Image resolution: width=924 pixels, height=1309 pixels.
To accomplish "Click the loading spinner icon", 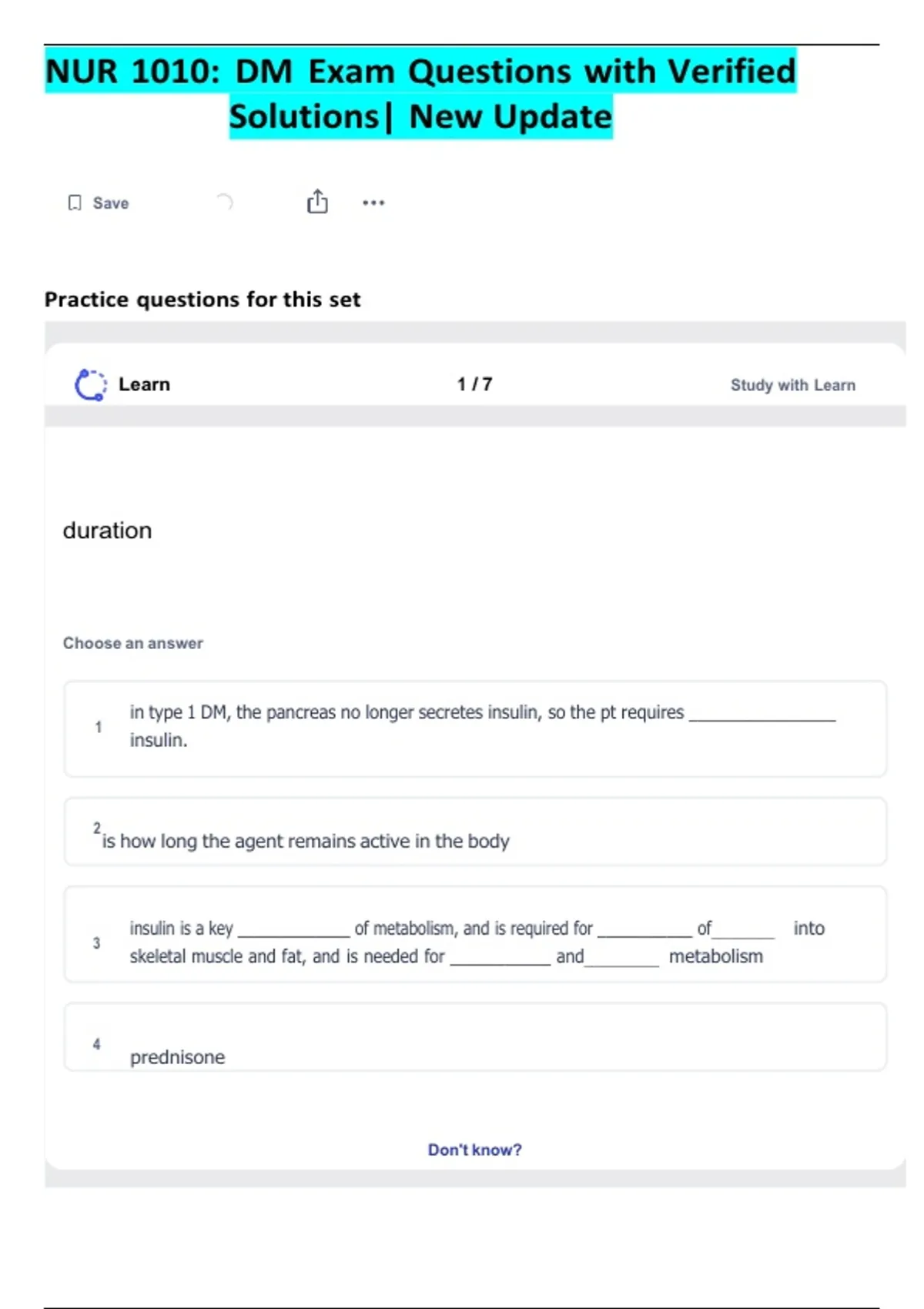I will pos(223,203).
